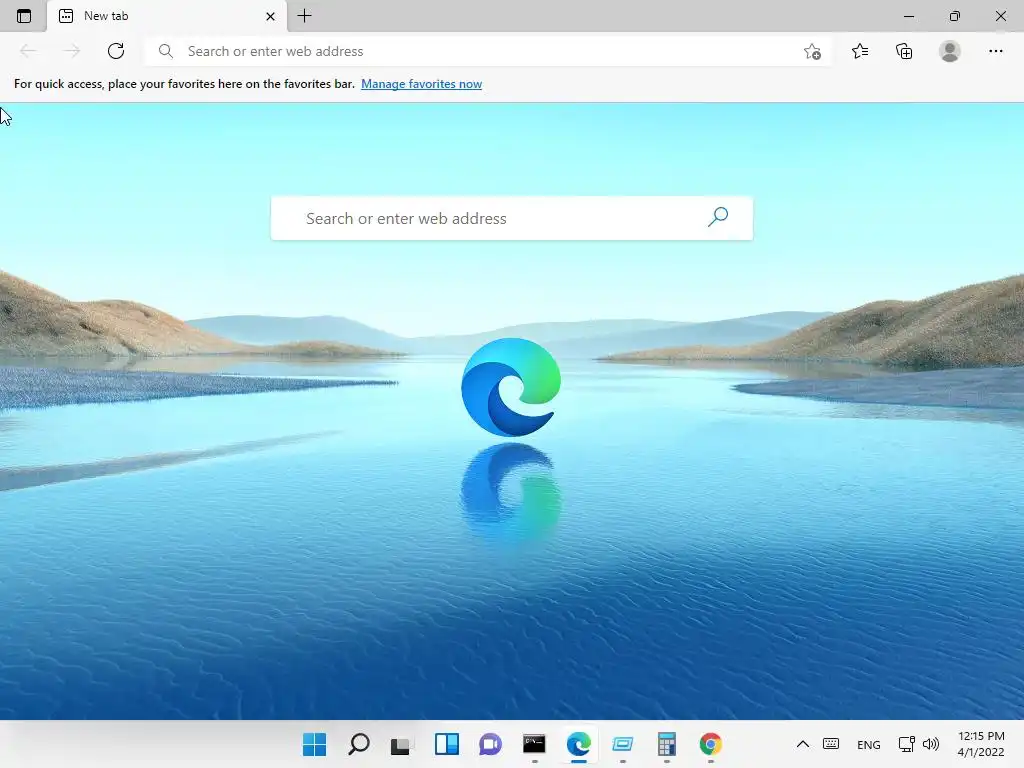This screenshot has height=768, width=1024.
Task: Refresh the page
Action: coord(116,51)
